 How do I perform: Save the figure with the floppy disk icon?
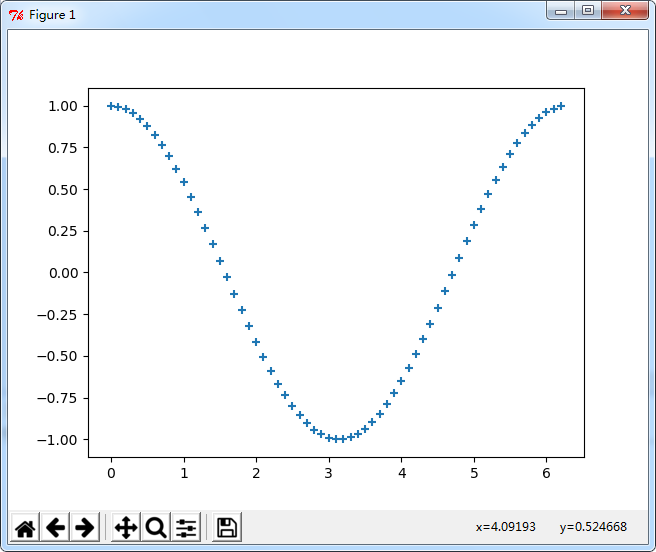point(227,527)
